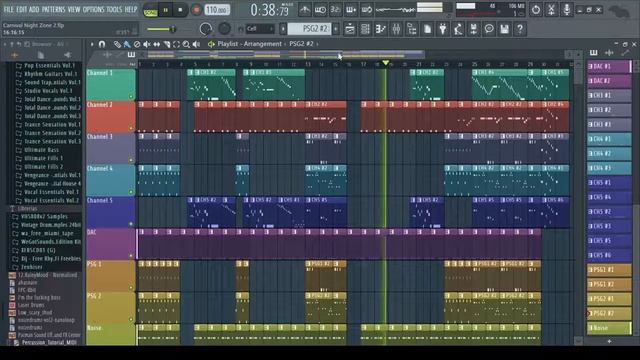This screenshot has height=360, width=640.
Task: Click the tempo tapper icon
Action: pos(458,29)
